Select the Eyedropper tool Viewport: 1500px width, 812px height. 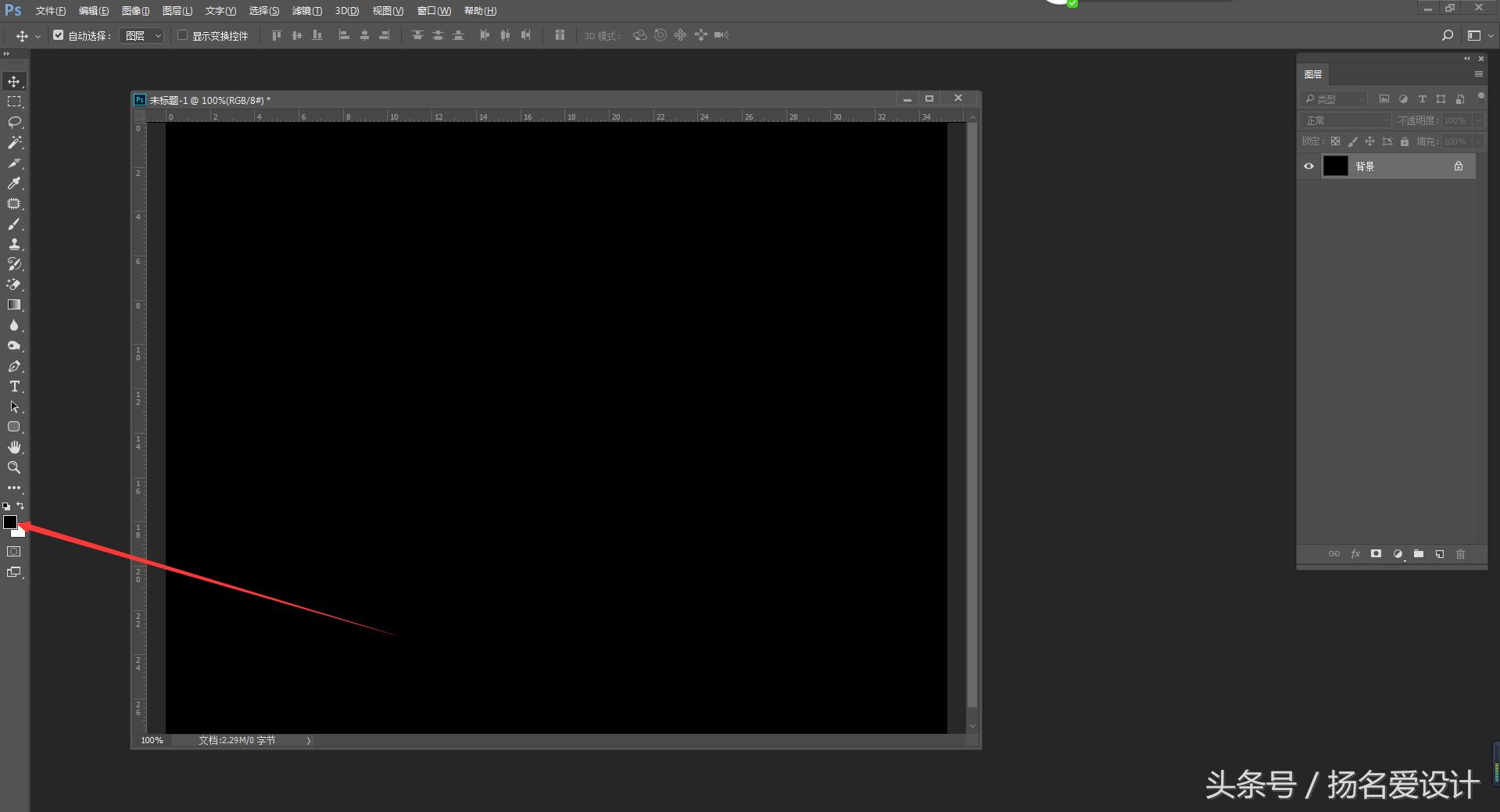click(14, 183)
